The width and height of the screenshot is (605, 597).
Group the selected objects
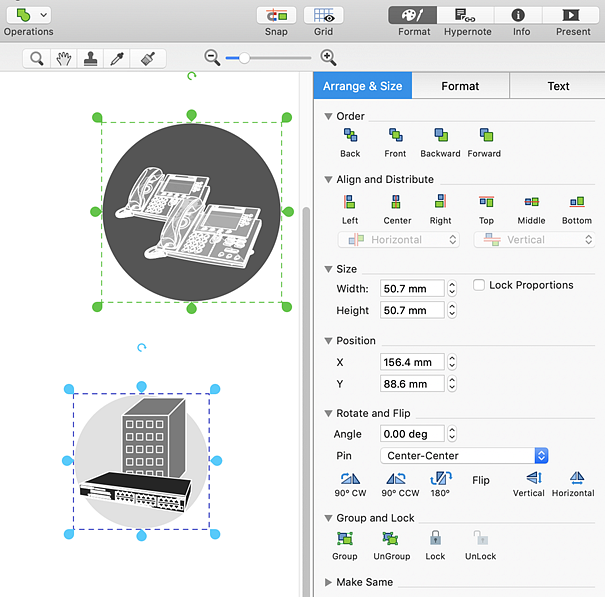345,539
